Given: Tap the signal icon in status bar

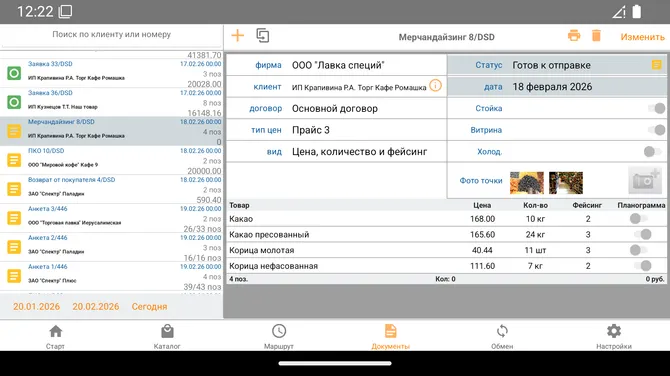Looking at the screenshot, I should coord(619,12).
